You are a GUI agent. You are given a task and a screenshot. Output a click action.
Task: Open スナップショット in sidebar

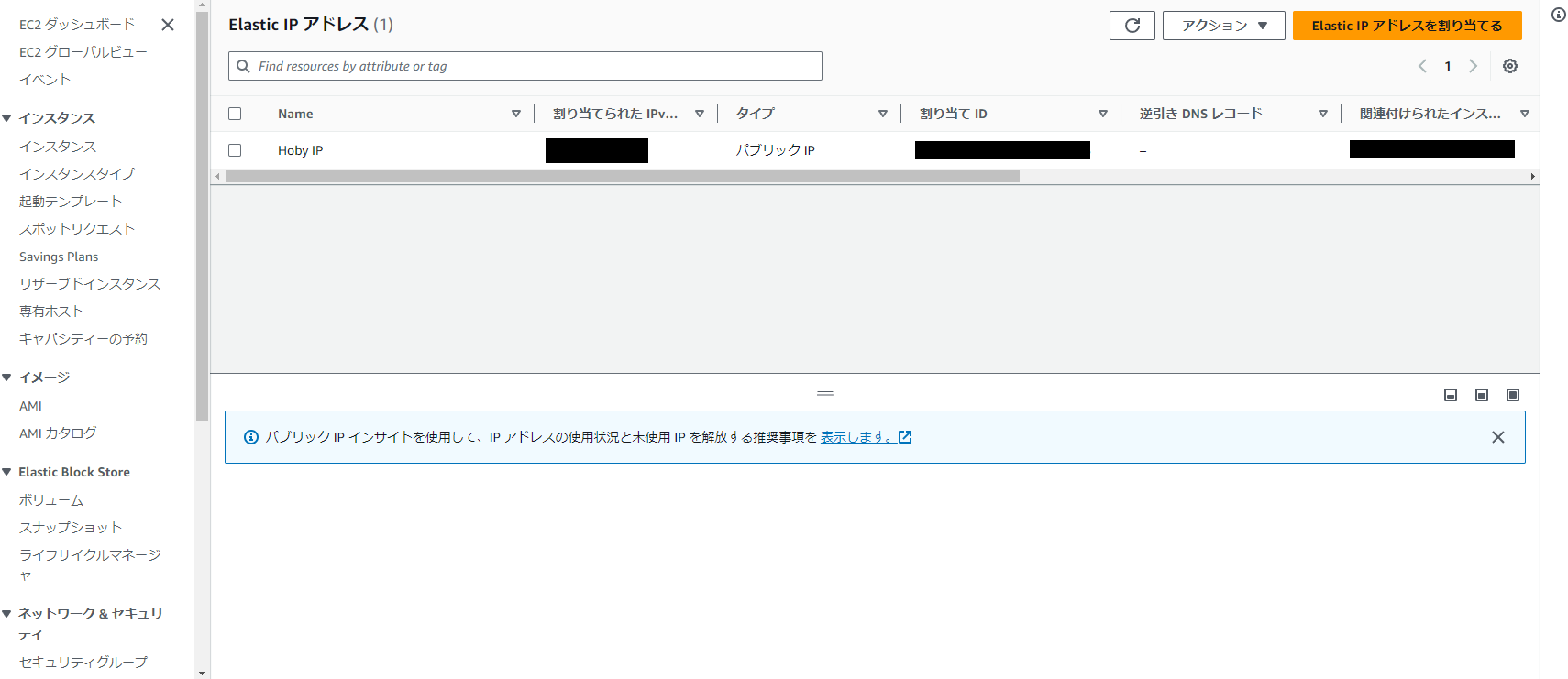pyautogui.click(x=71, y=528)
